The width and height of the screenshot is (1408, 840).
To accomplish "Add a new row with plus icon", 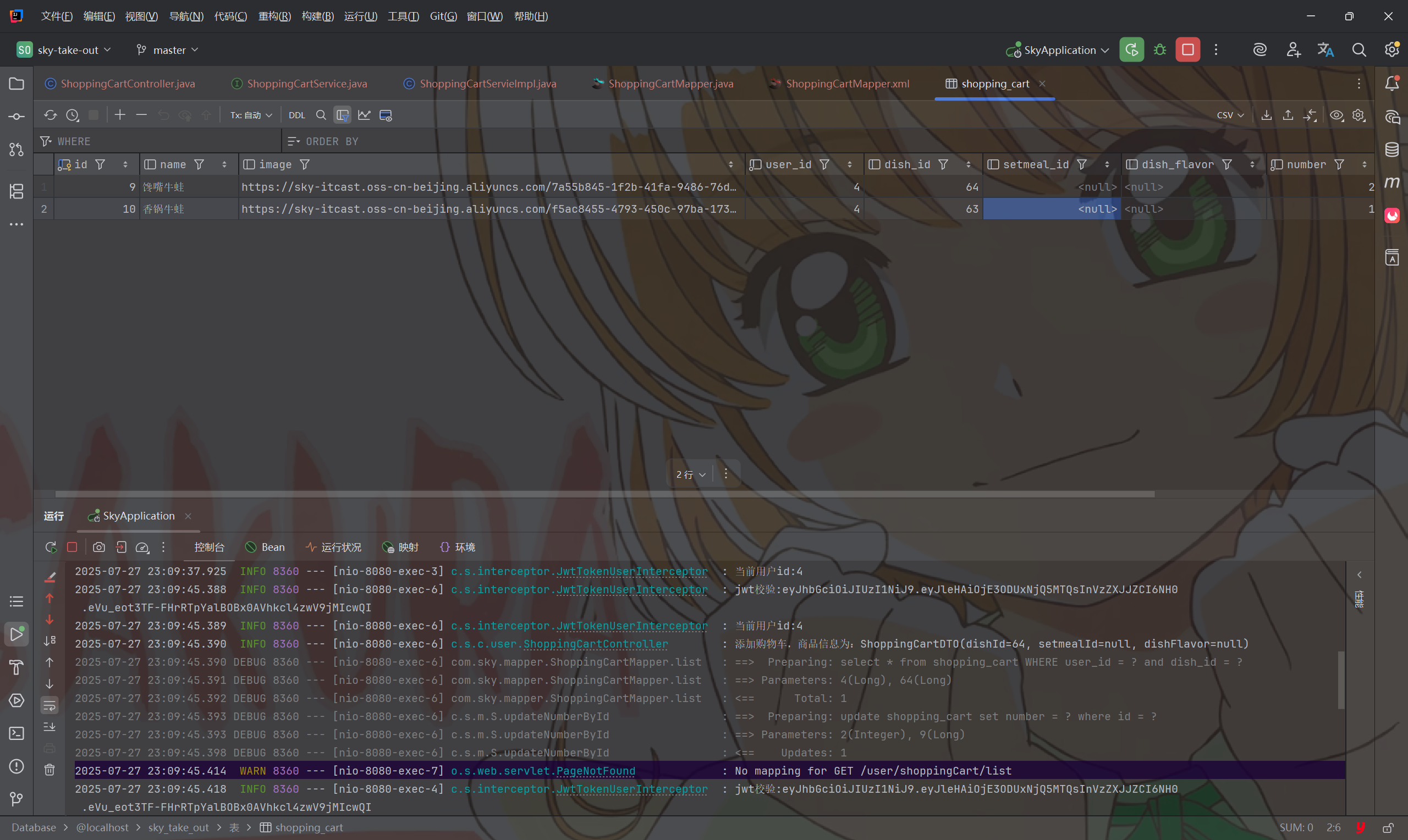I will pos(119,115).
